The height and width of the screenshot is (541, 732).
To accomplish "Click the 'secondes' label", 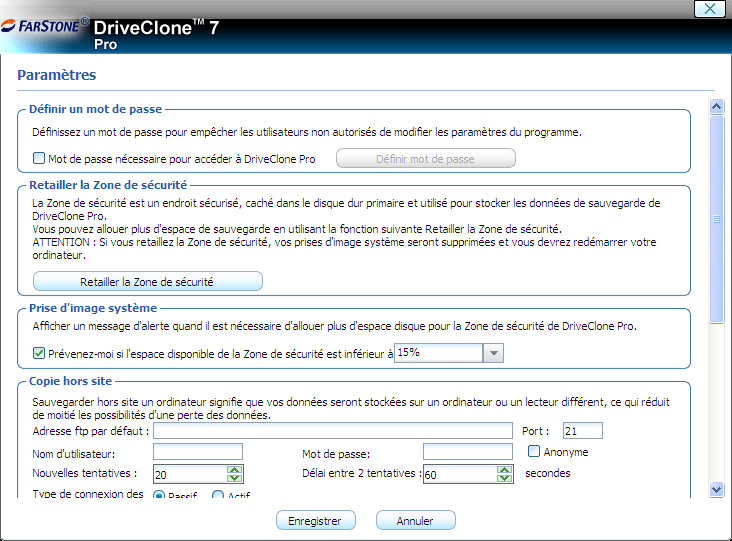I will [x=548, y=473].
